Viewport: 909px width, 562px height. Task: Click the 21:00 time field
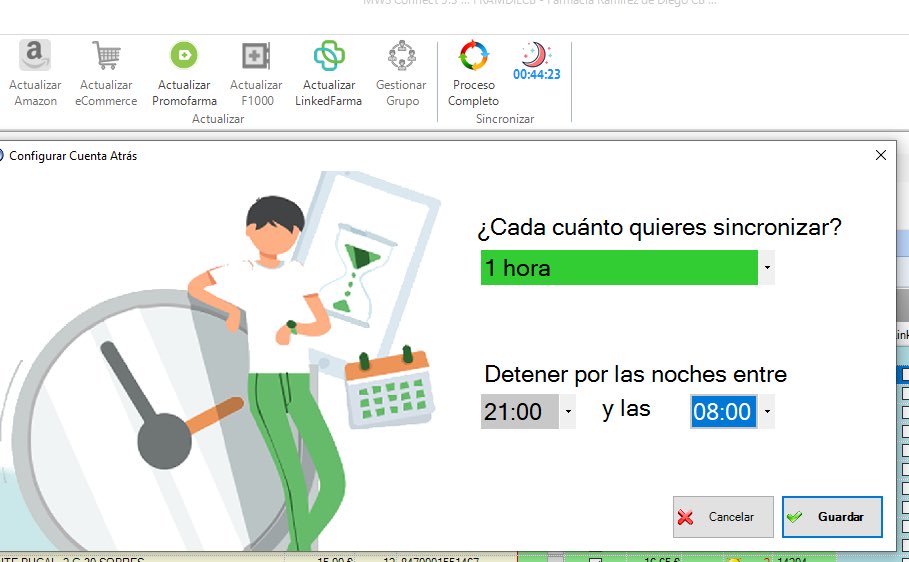[519, 411]
